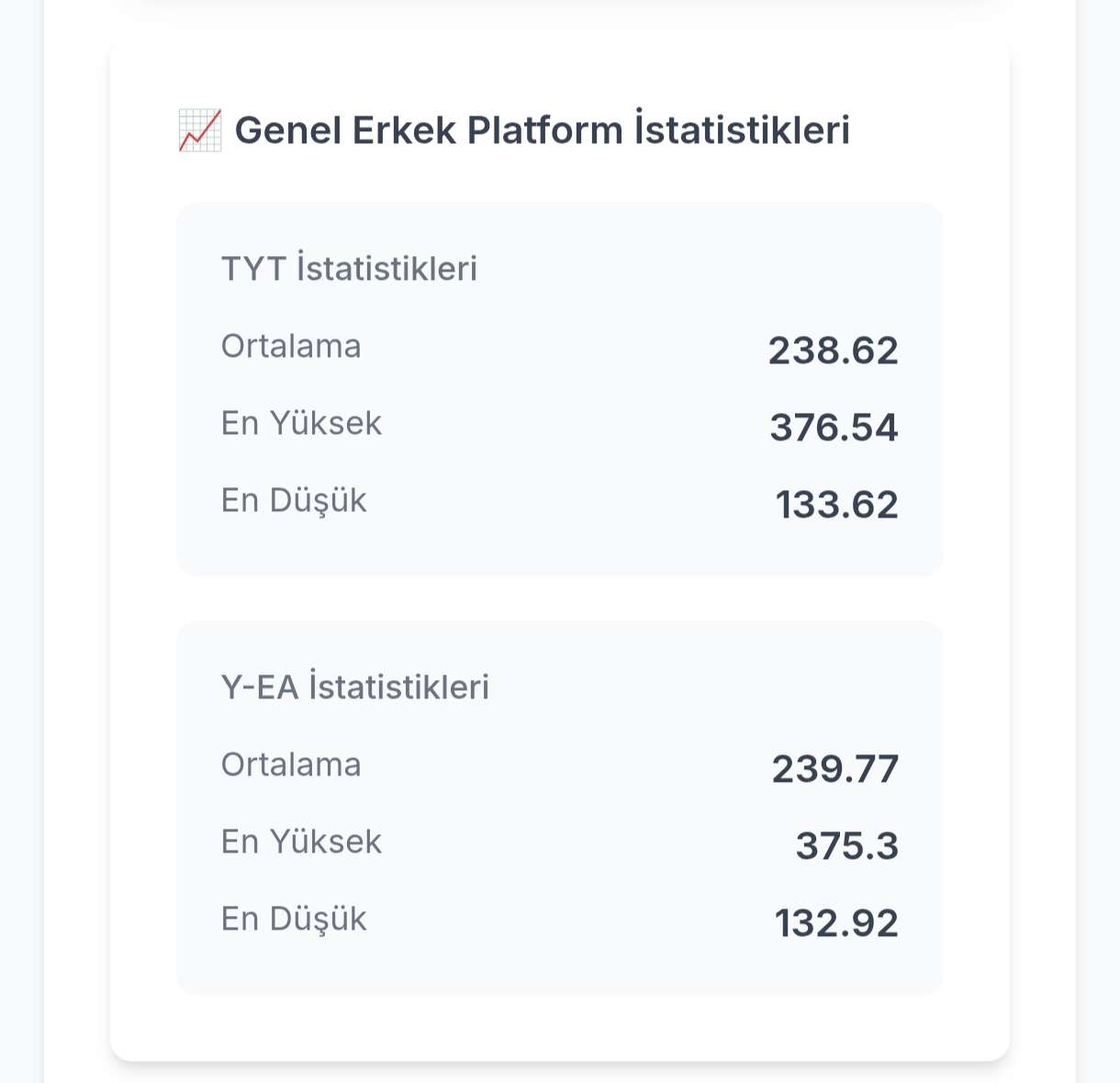Select the Y-EA Ortalama label
The image size is (1120, 1083).
coord(291,765)
